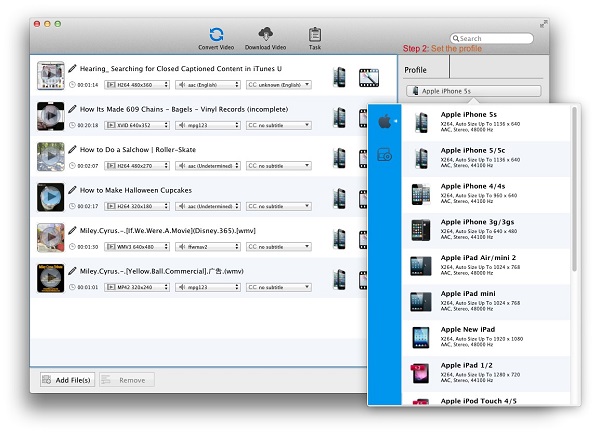Open aac (English) audio track dropdown
600x434 pixels.
pyautogui.click(x=208, y=85)
